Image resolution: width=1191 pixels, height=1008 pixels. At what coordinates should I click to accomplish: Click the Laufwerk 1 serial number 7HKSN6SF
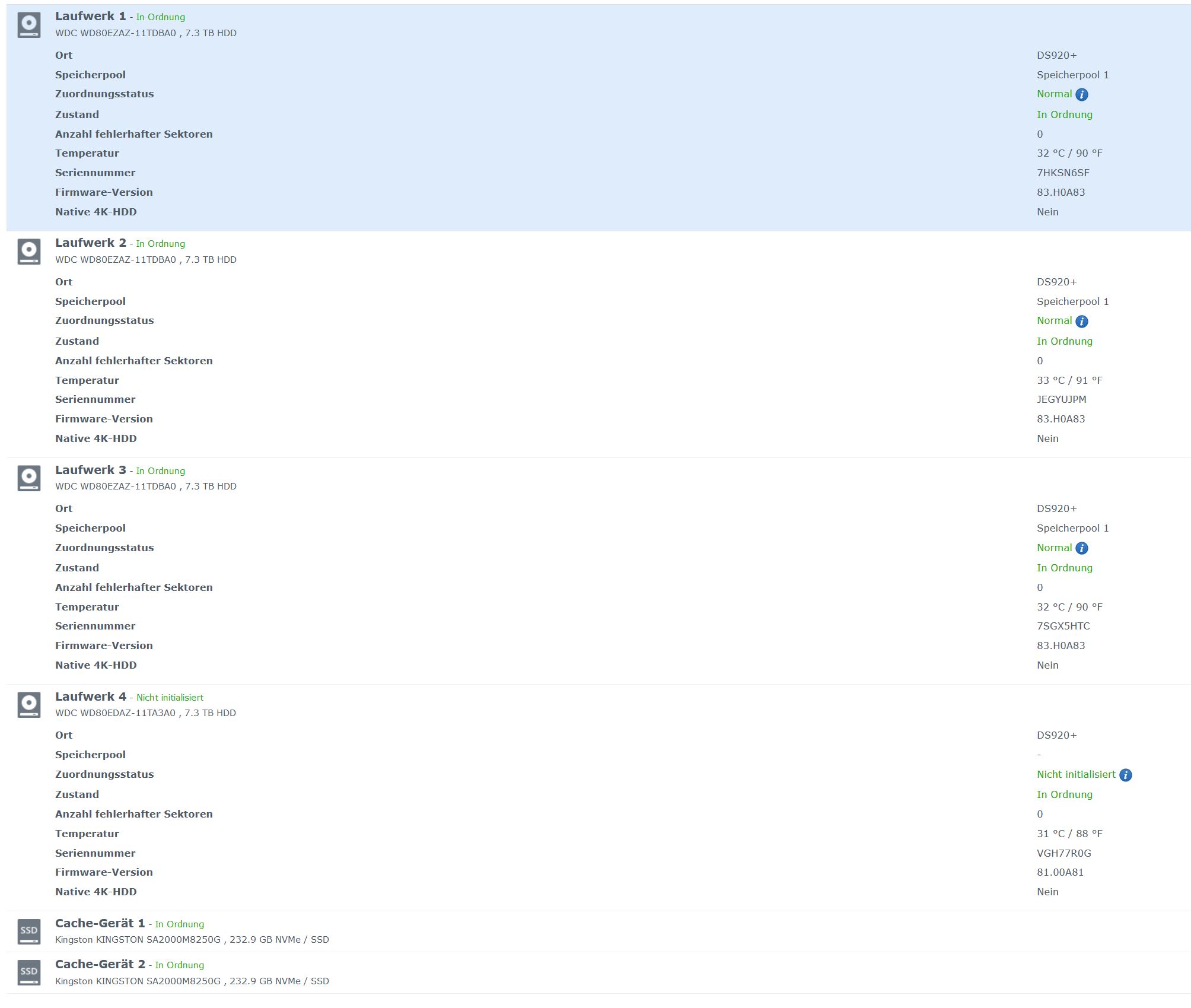[x=1062, y=173]
